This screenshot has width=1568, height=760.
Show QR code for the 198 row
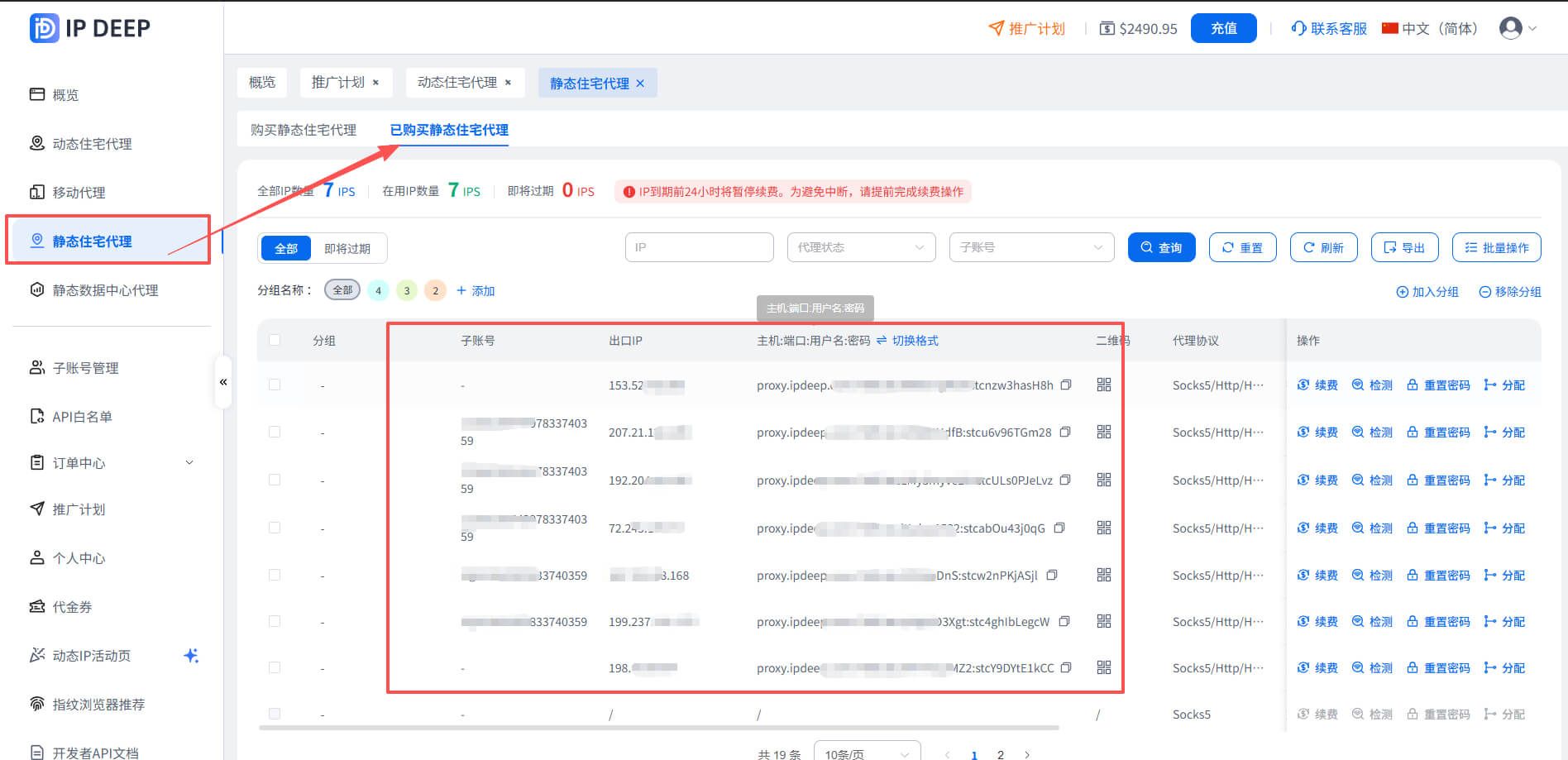(1104, 667)
